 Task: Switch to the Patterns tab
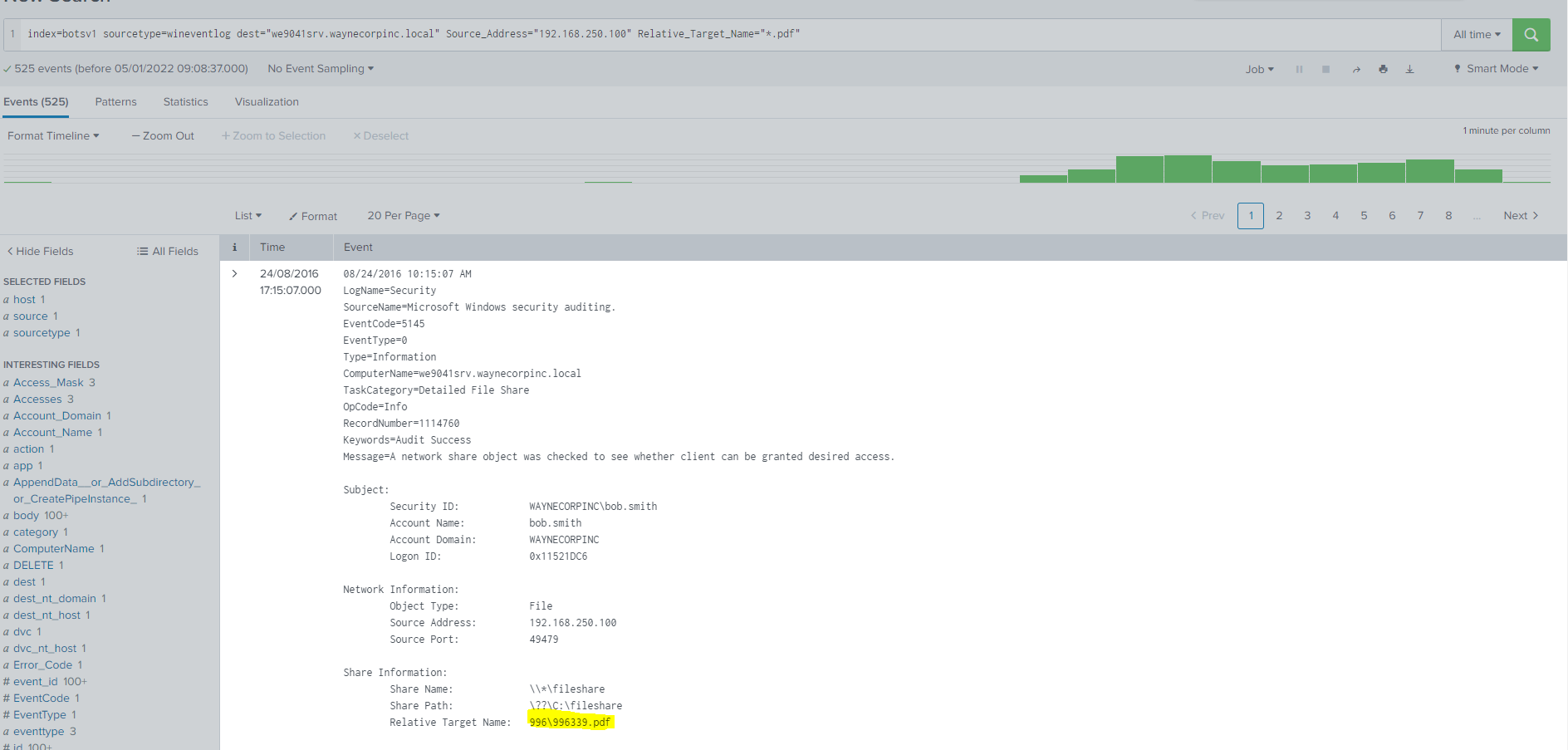coord(115,102)
